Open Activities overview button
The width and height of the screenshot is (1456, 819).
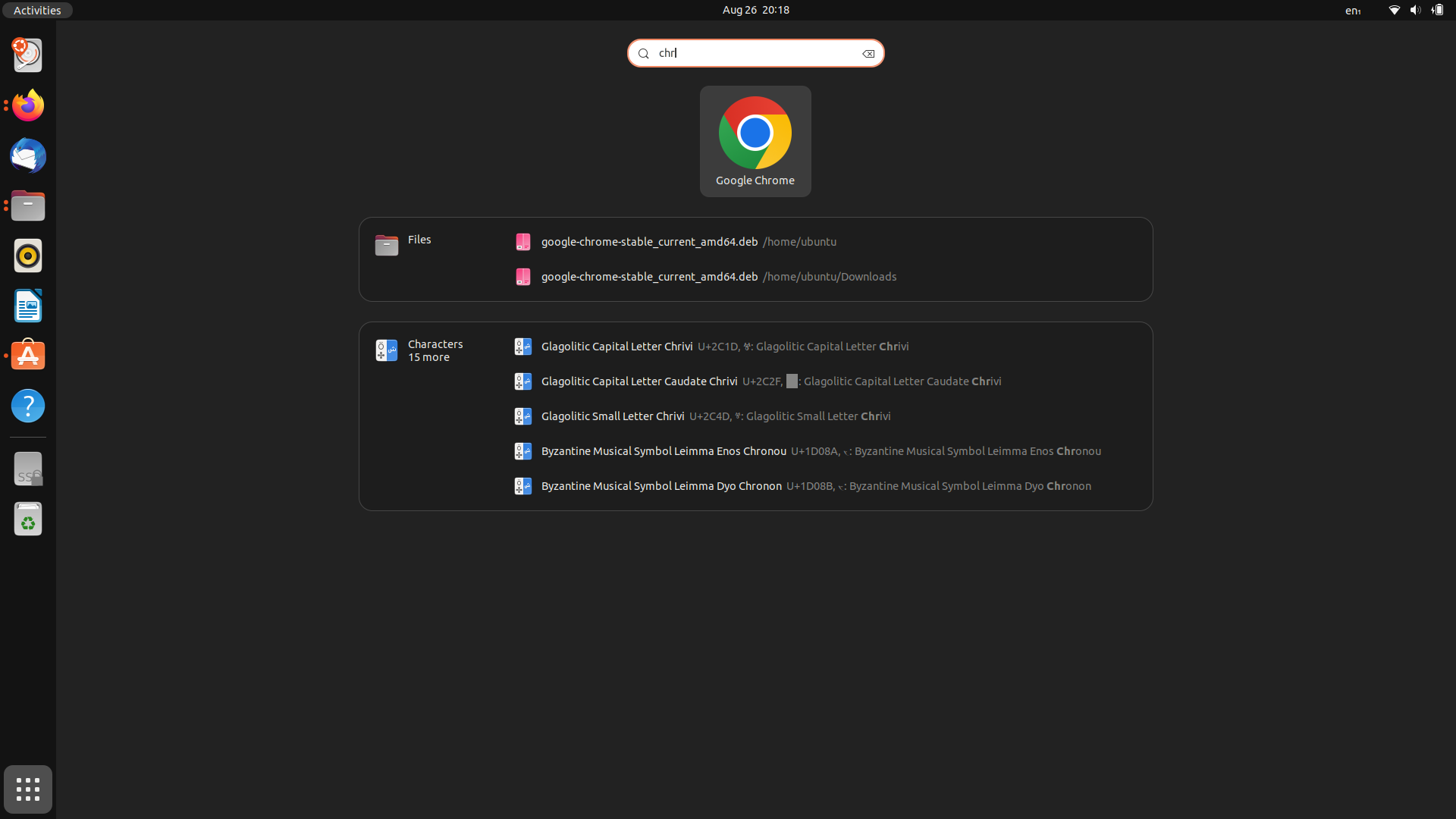37,10
